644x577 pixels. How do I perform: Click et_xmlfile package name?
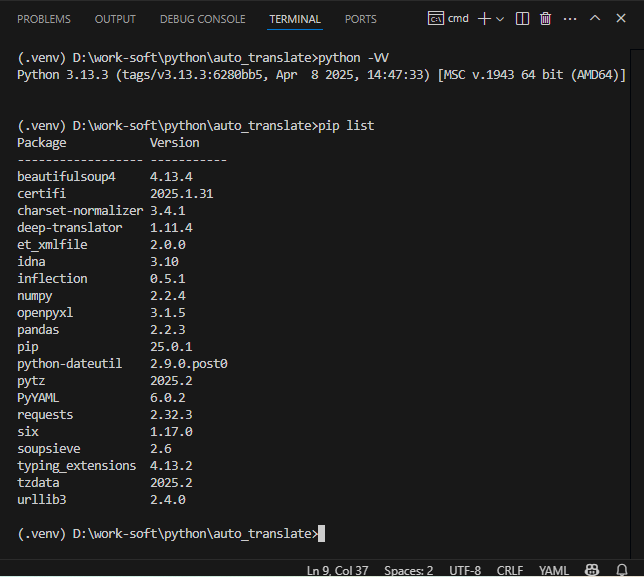pos(52,245)
